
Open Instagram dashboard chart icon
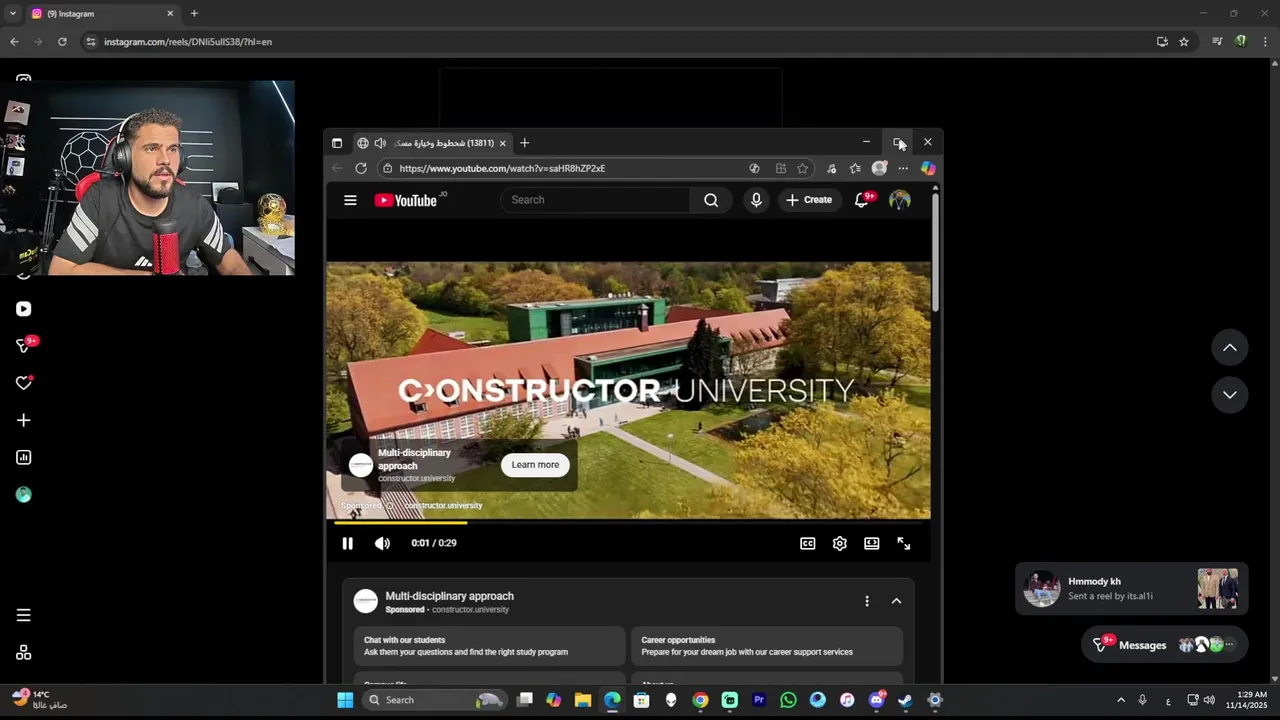click(23, 457)
